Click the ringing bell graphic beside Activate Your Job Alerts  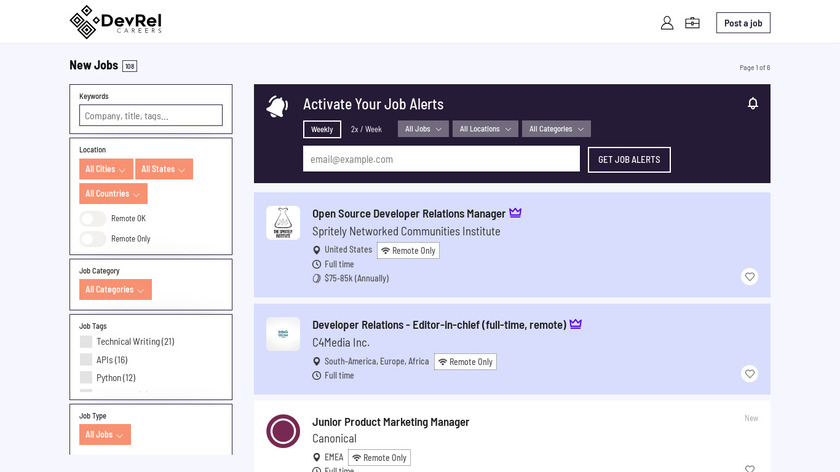click(x=278, y=107)
